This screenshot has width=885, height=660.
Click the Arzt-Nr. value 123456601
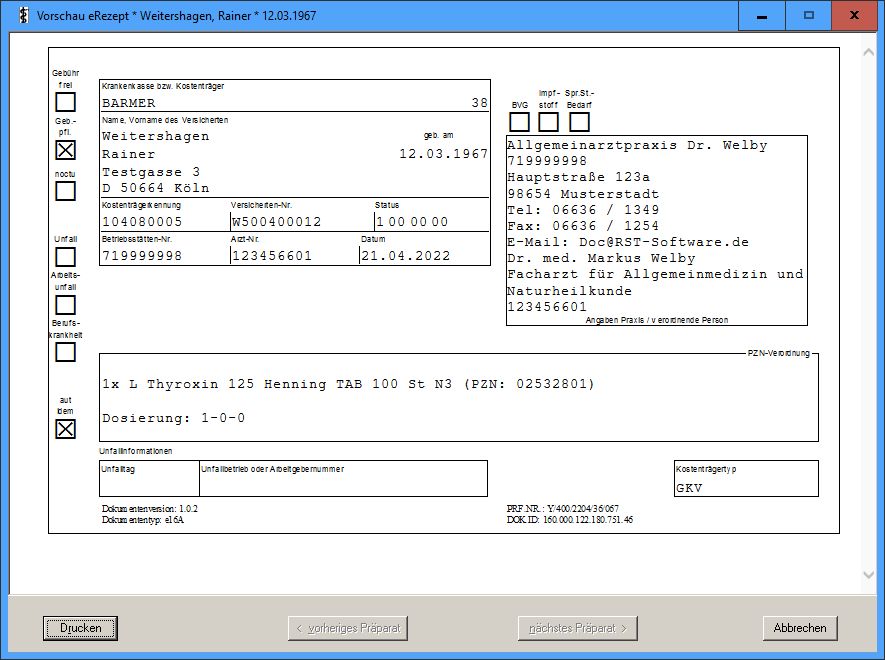point(272,256)
